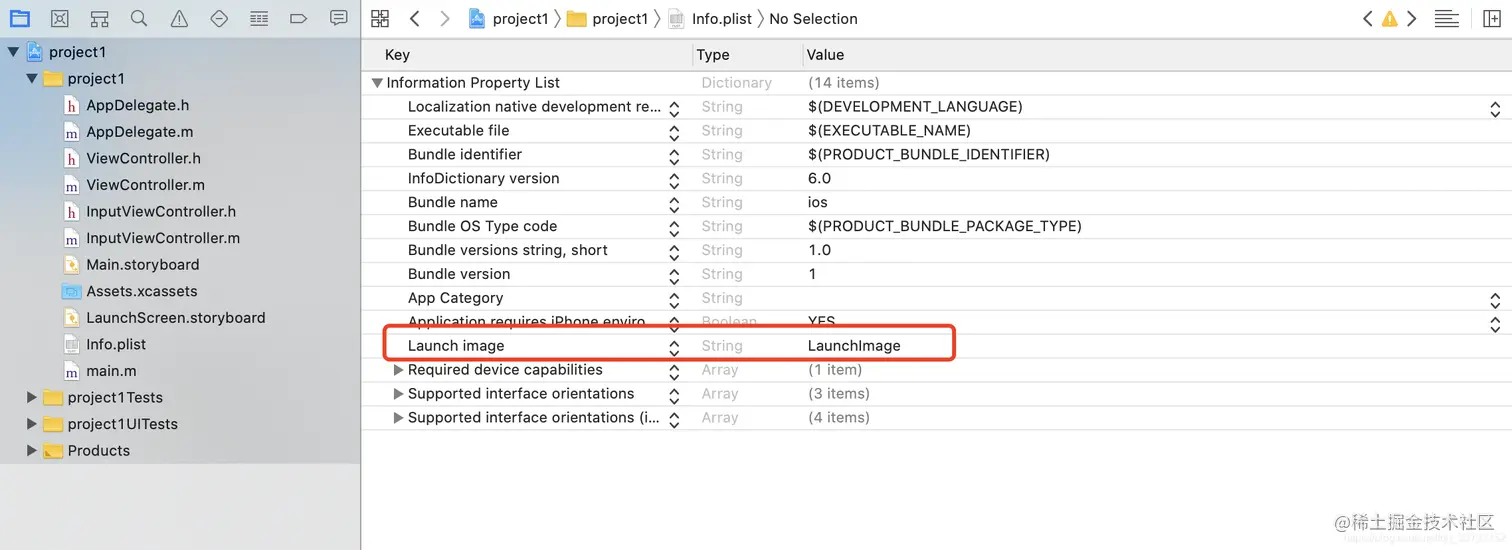Edit the Bundle name value ios
Screen dimensions: 1512x550
(x=817, y=202)
